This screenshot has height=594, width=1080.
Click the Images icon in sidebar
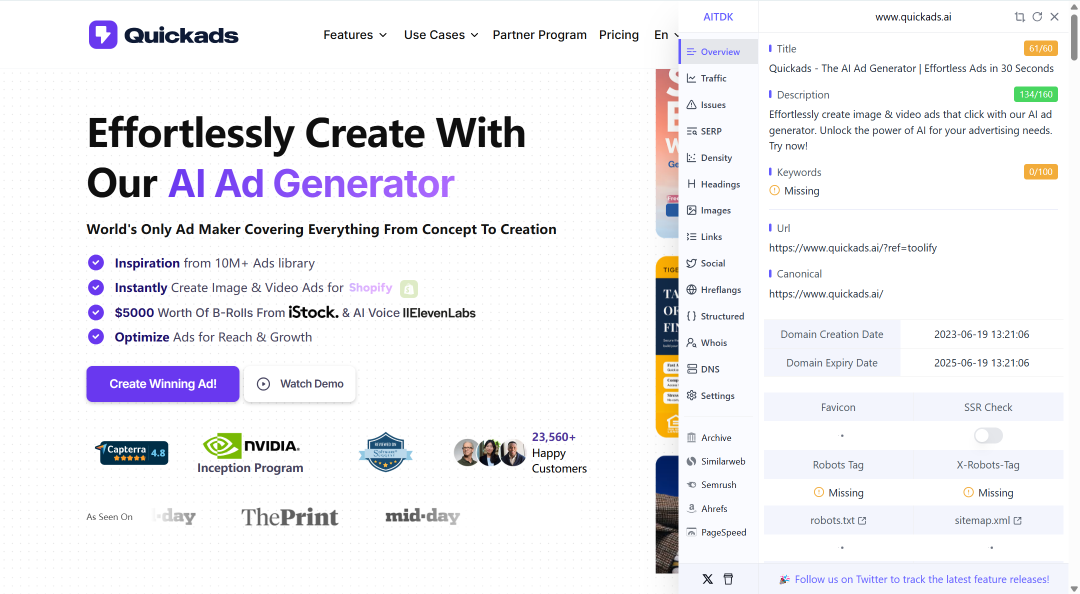pyautogui.click(x=692, y=210)
